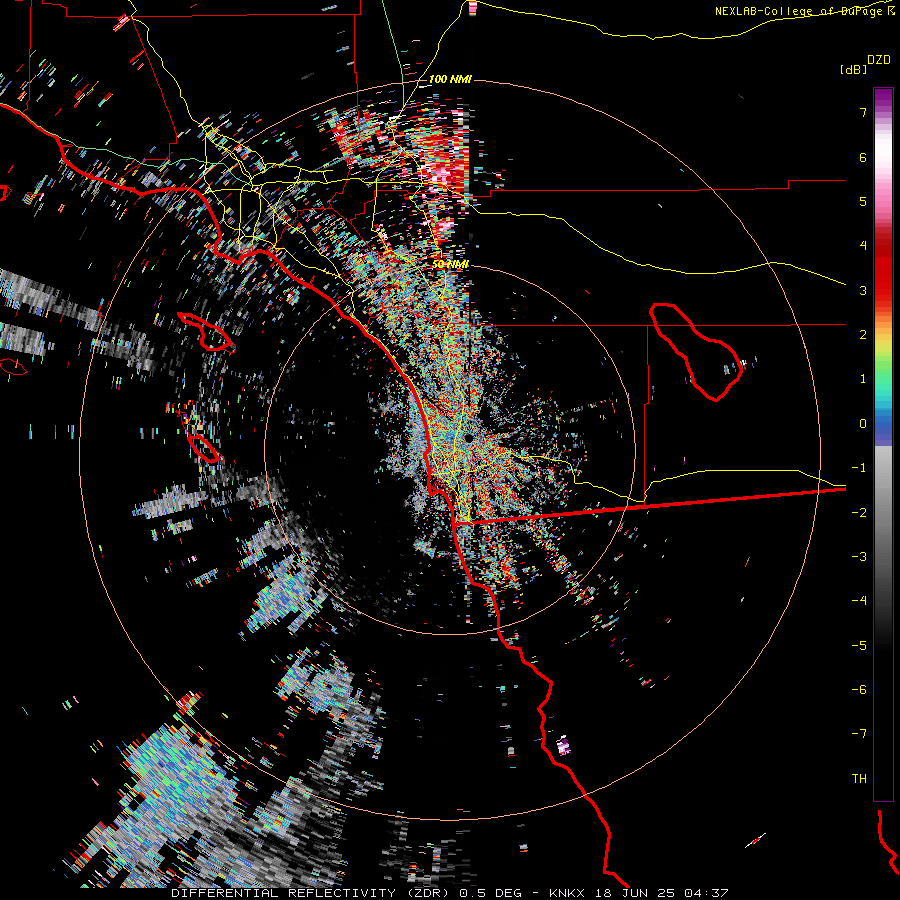
Task: Click the "-6" value on the color scale
Action: point(859,690)
